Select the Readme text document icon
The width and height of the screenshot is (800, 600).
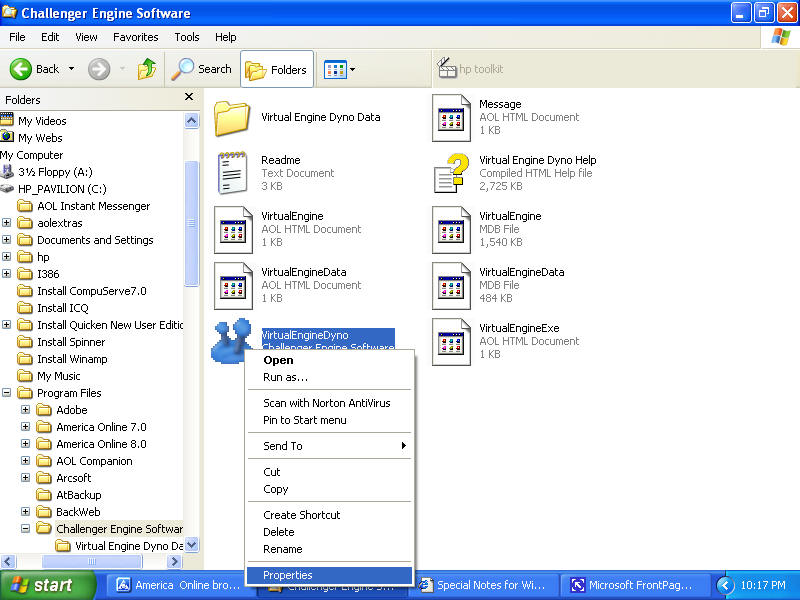click(x=232, y=173)
